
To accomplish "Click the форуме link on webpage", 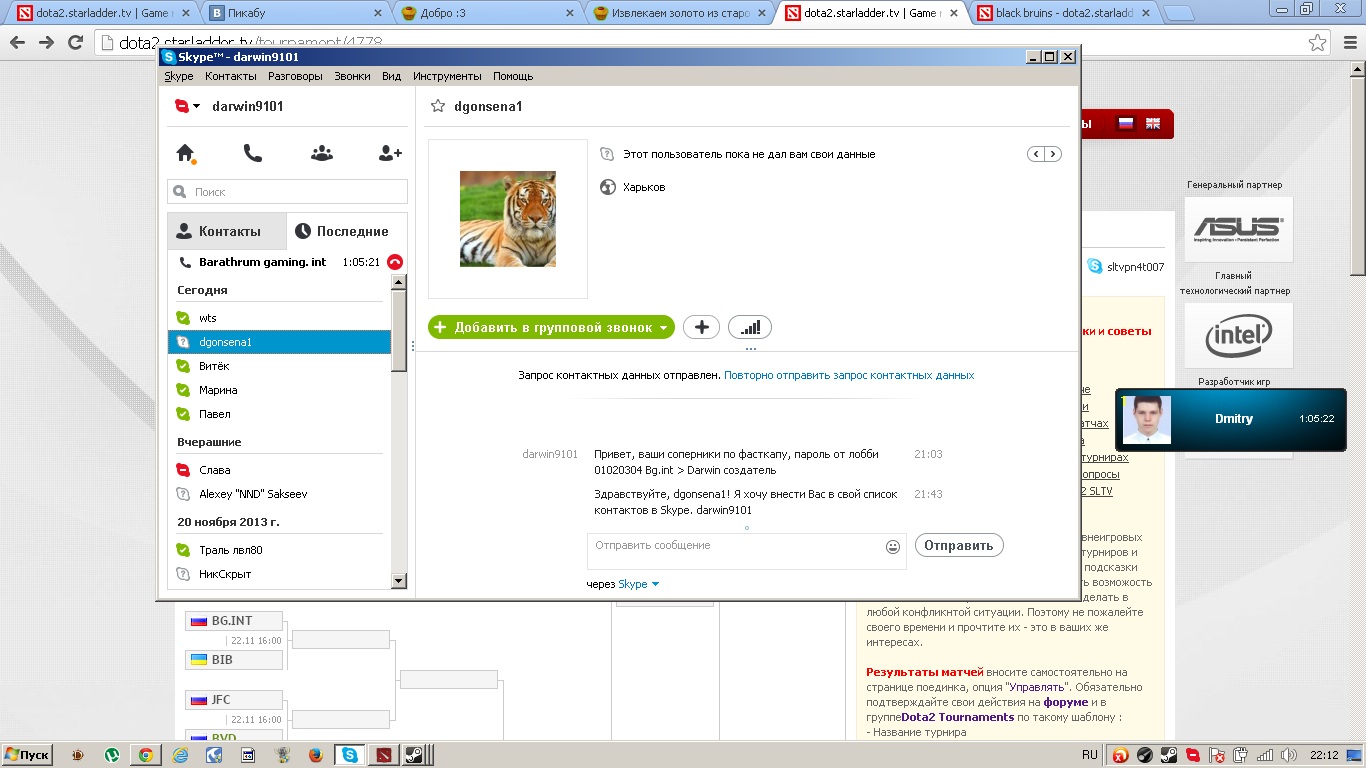I will (x=1066, y=702).
